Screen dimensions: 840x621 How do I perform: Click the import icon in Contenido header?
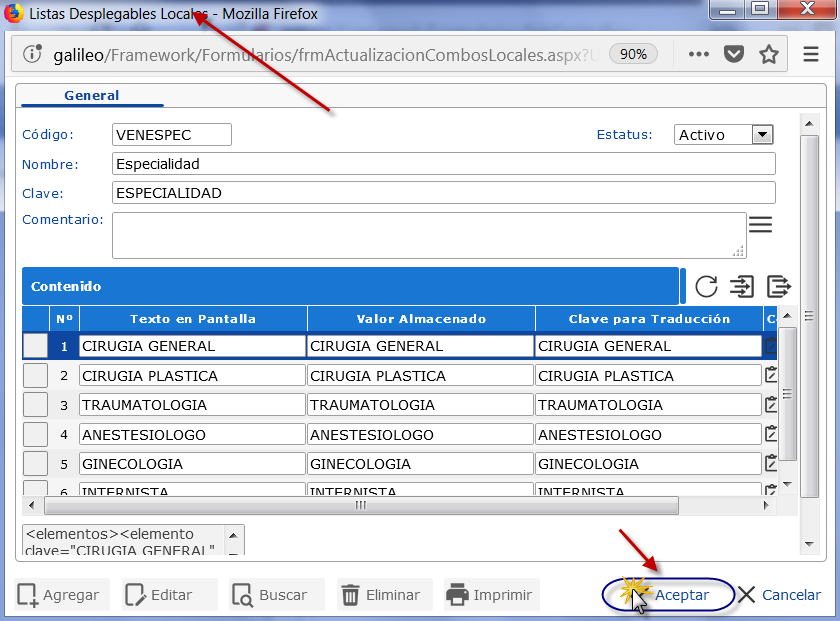(x=742, y=287)
